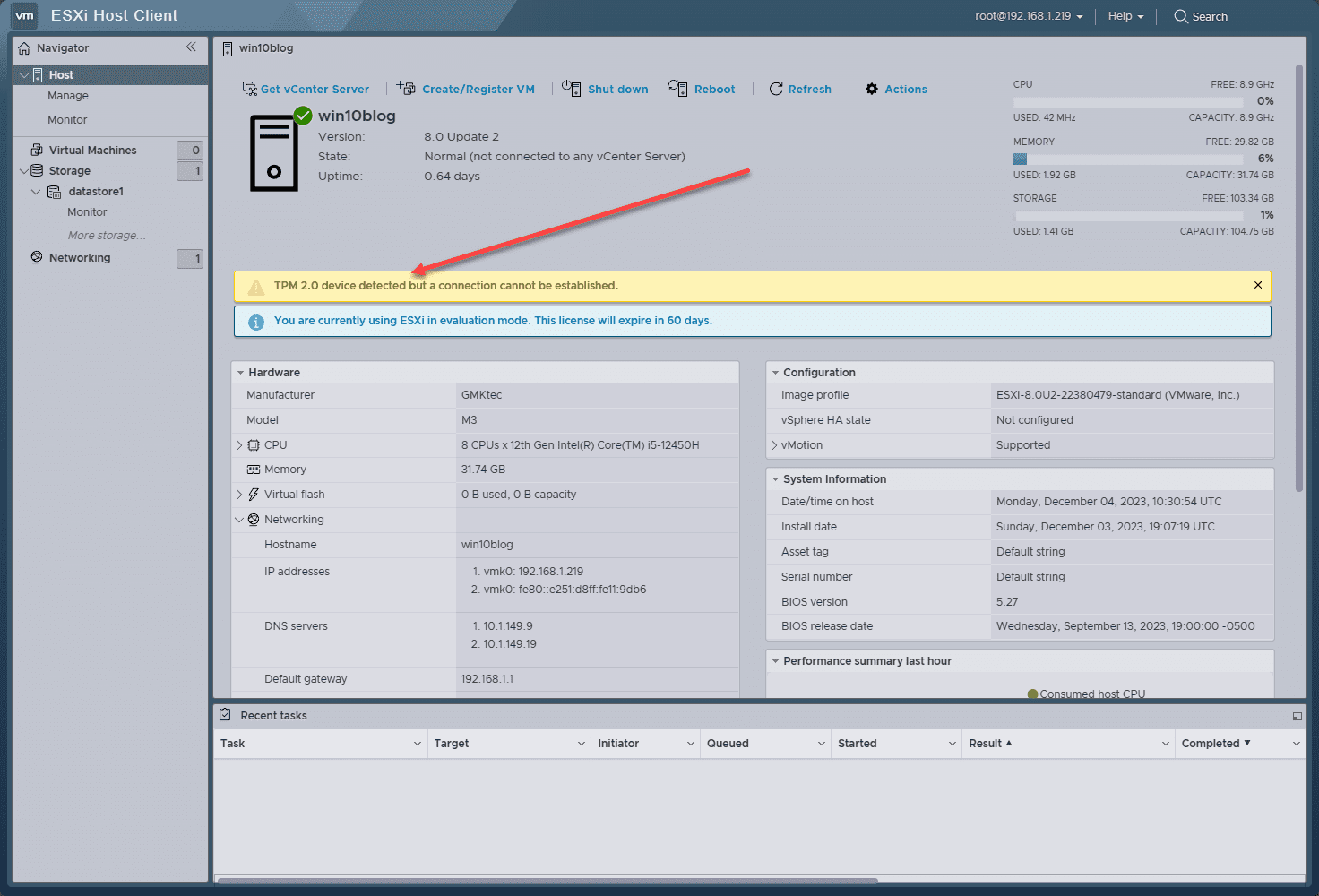Click the warning triangle in the TPM alert
The height and width of the screenshot is (896, 1319).
pyautogui.click(x=256, y=287)
